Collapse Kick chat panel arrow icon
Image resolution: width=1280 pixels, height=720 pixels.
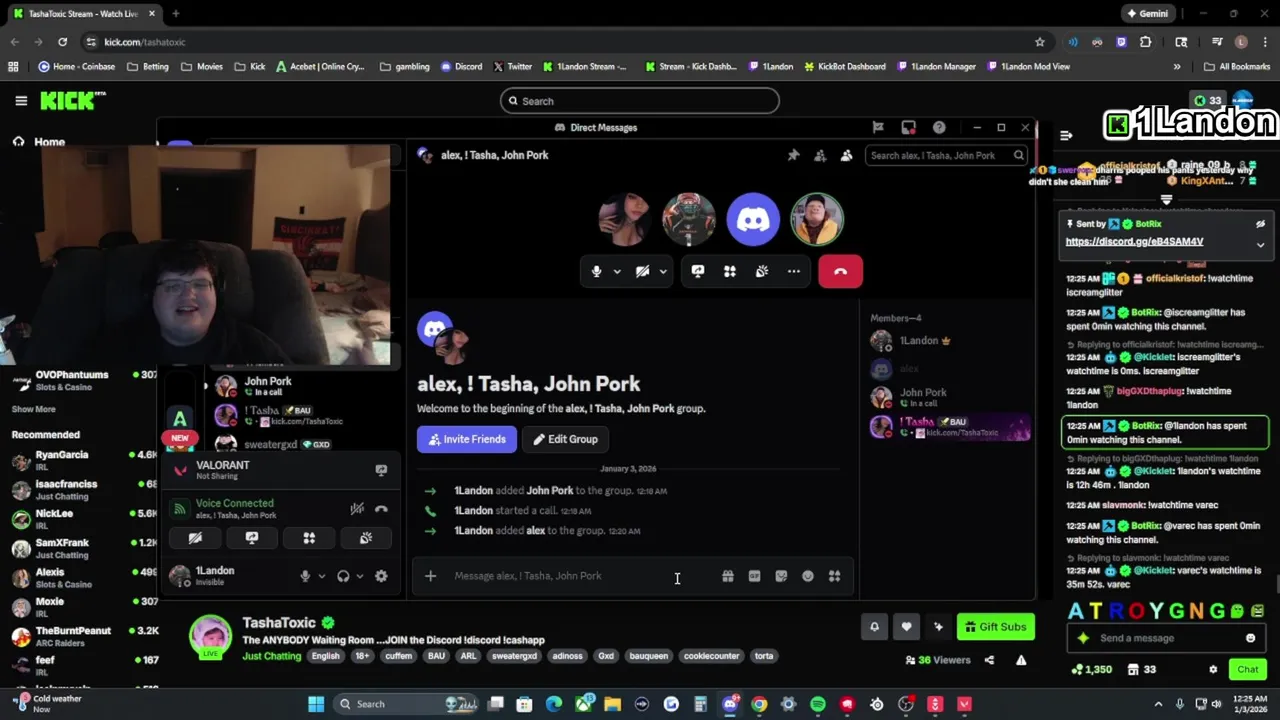1066,135
